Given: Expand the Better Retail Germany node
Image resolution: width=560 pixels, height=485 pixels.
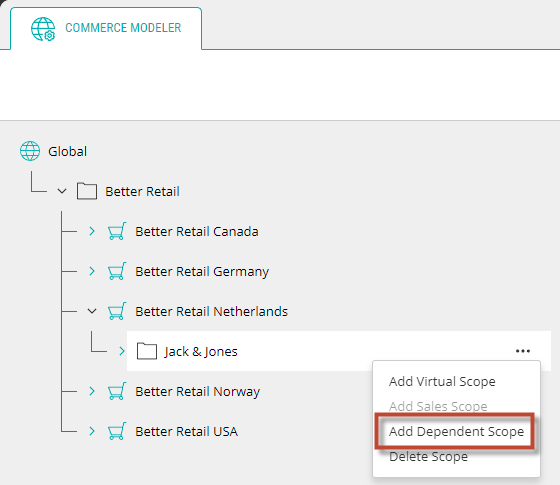Looking at the screenshot, I should (x=92, y=271).
